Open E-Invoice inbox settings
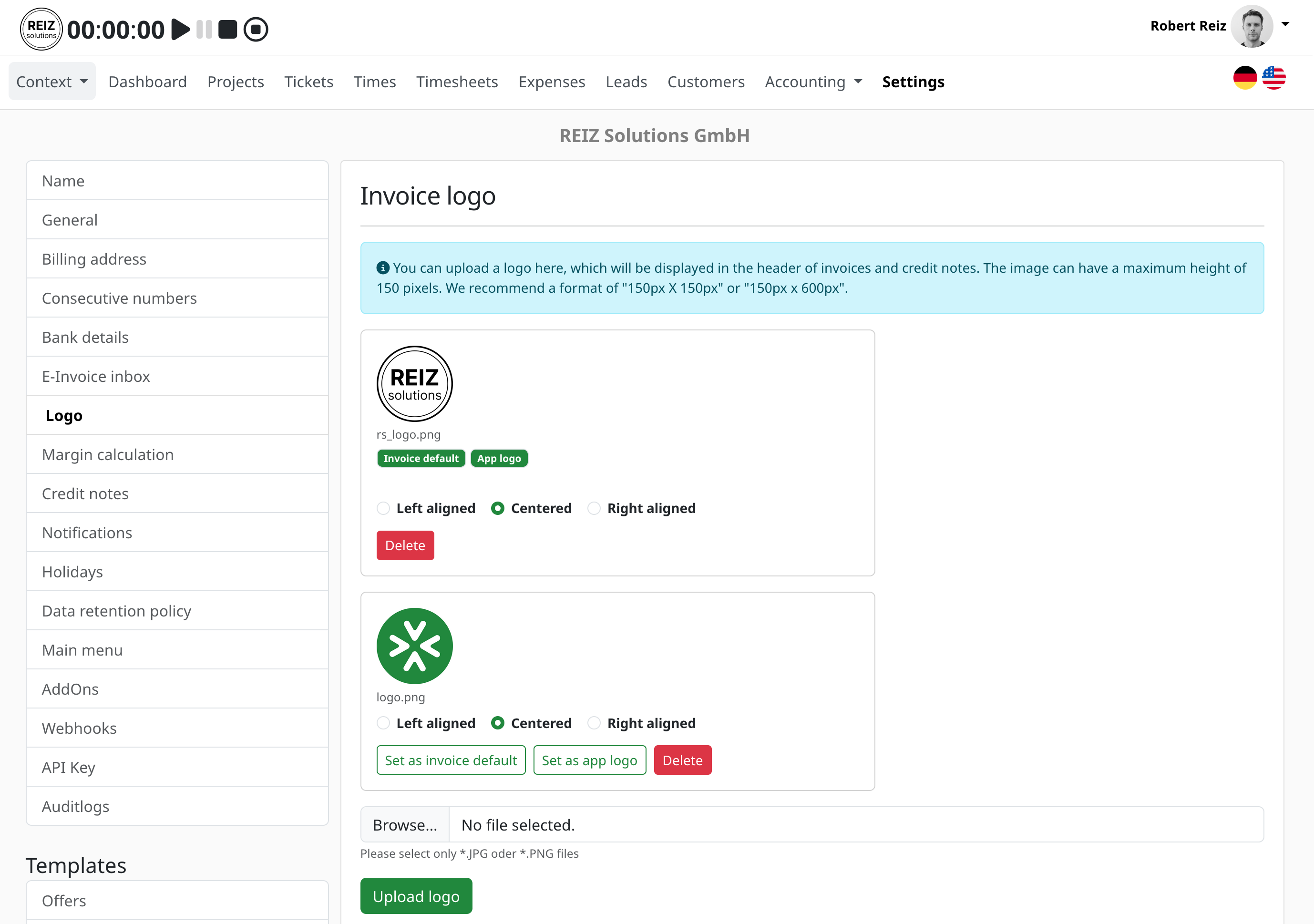The height and width of the screenshot is (924, 1314). tap(177, 377)
